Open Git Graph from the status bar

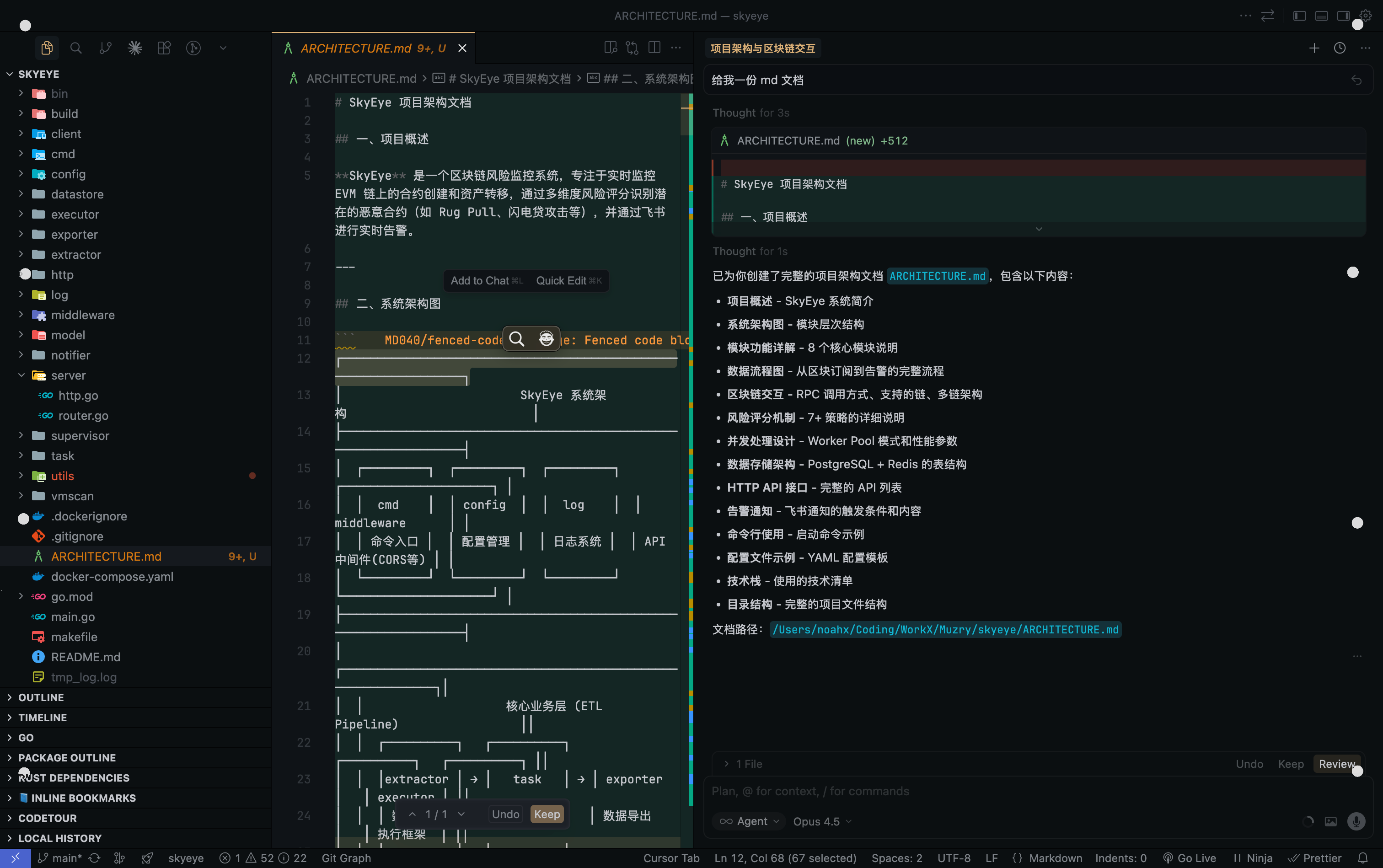(x=346, y=857)
